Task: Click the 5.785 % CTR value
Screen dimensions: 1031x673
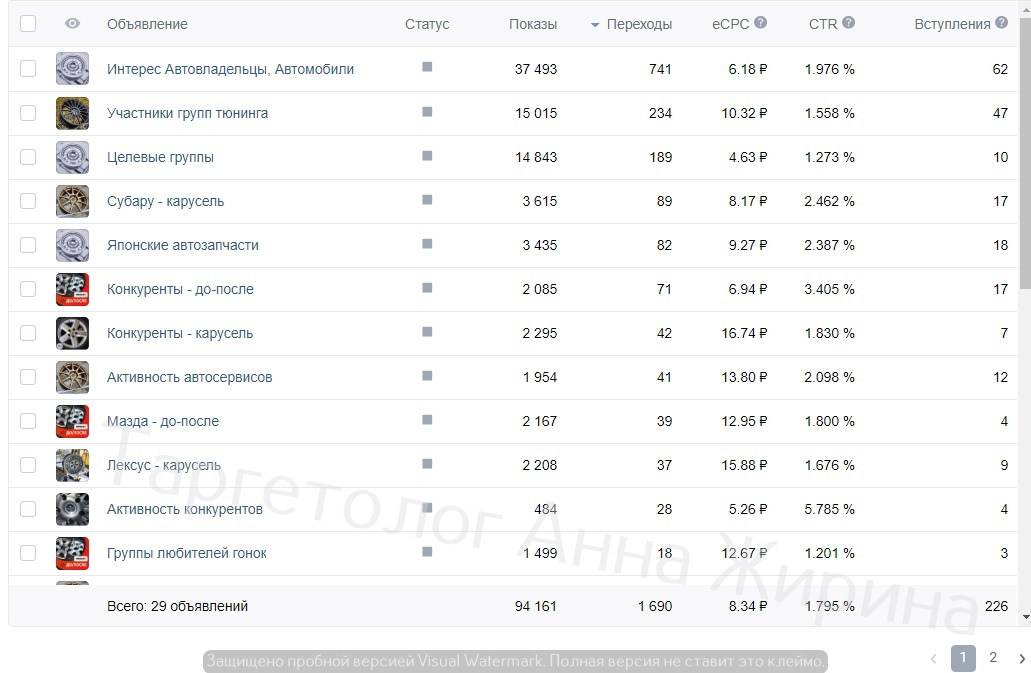Action: [x=829, y=509]
